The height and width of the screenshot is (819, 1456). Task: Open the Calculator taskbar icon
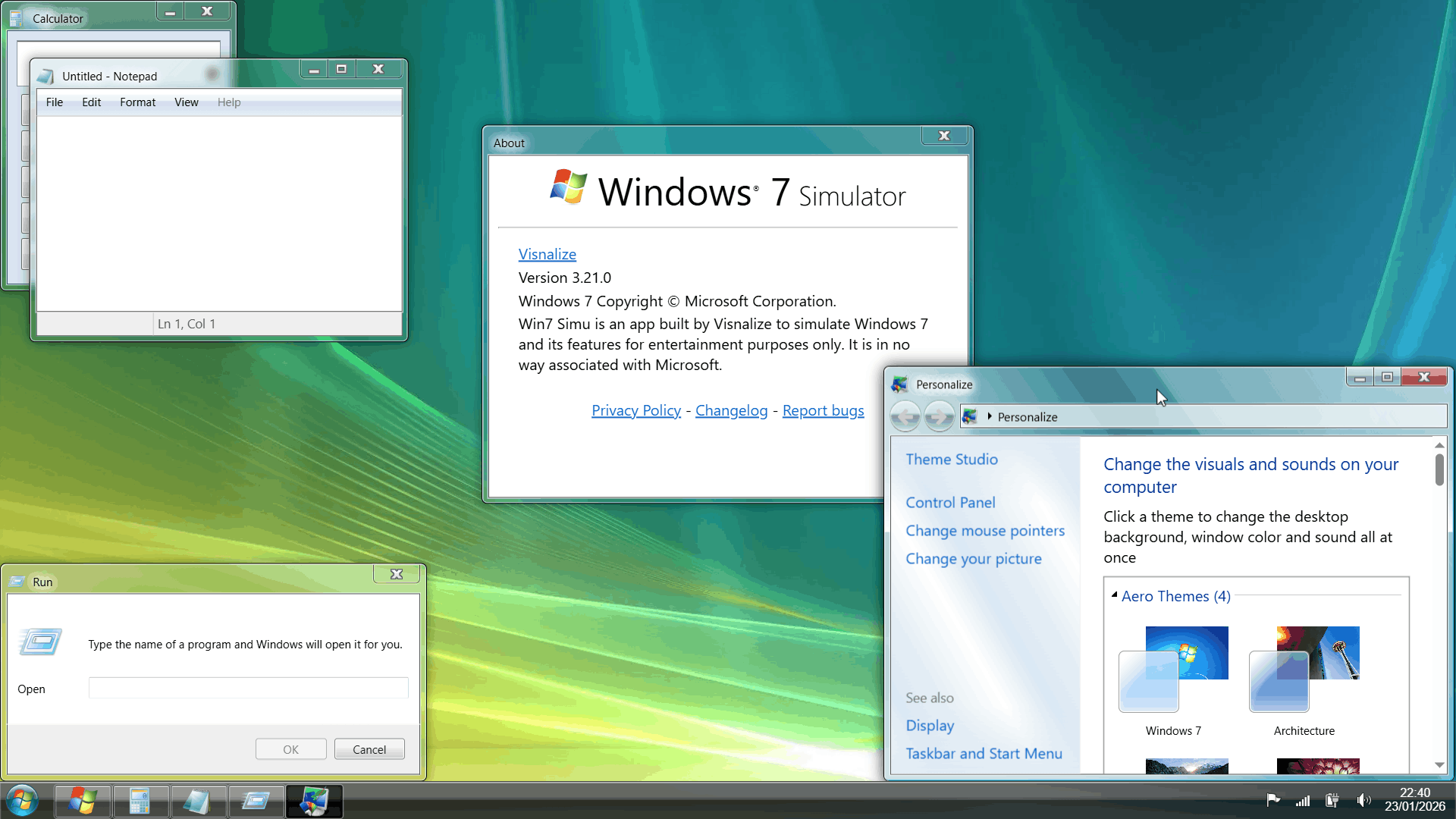[x=140, y=801]
